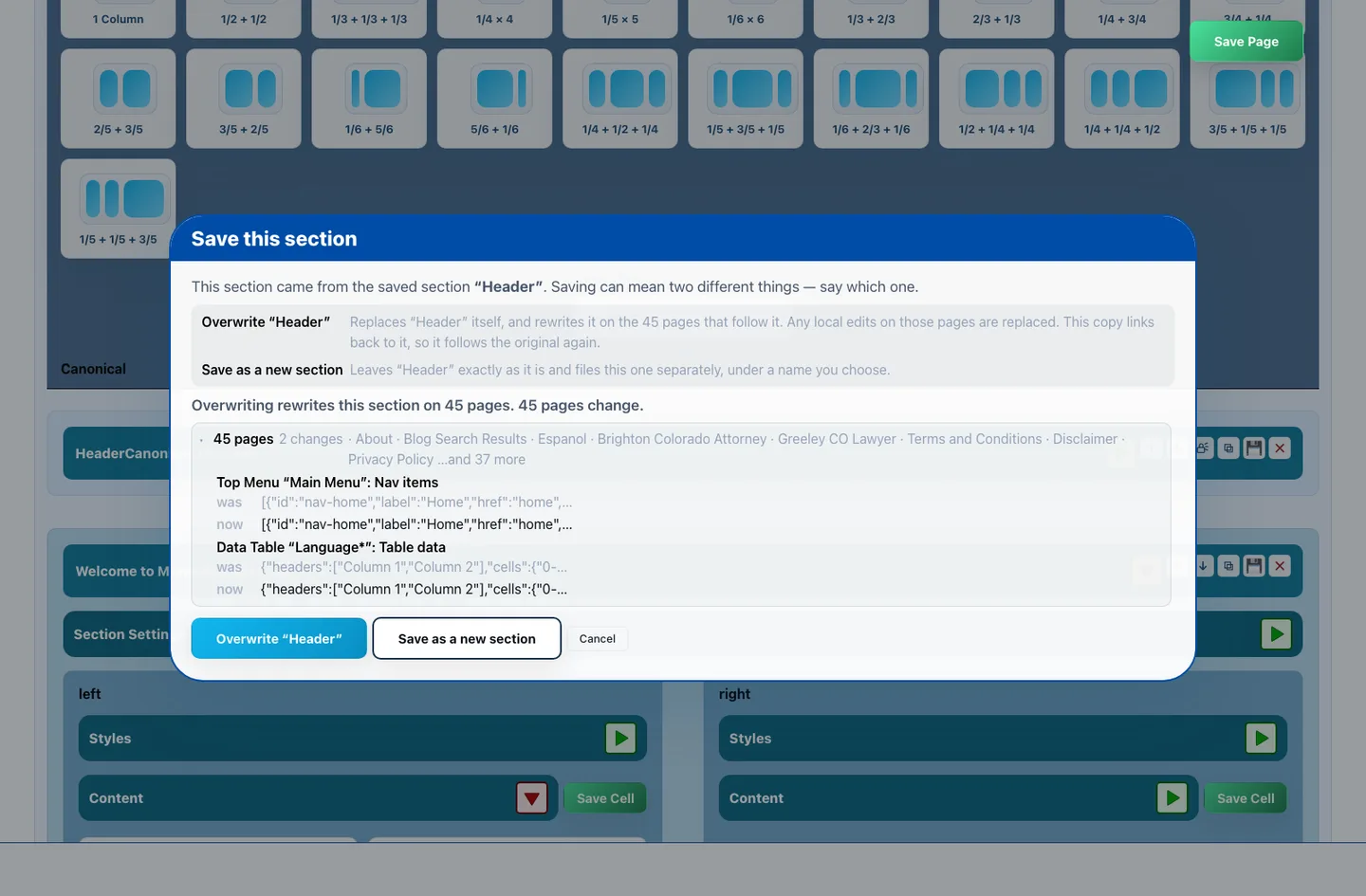The height and width of the screenshot is (896, 1366).
Task: Apply the 1/2 + 1/4 + 1/4 layout
Action: 996,99
